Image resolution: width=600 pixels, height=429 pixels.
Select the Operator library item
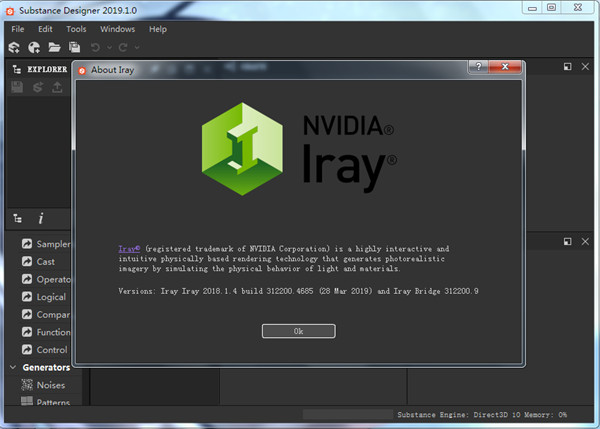[46, 279]
